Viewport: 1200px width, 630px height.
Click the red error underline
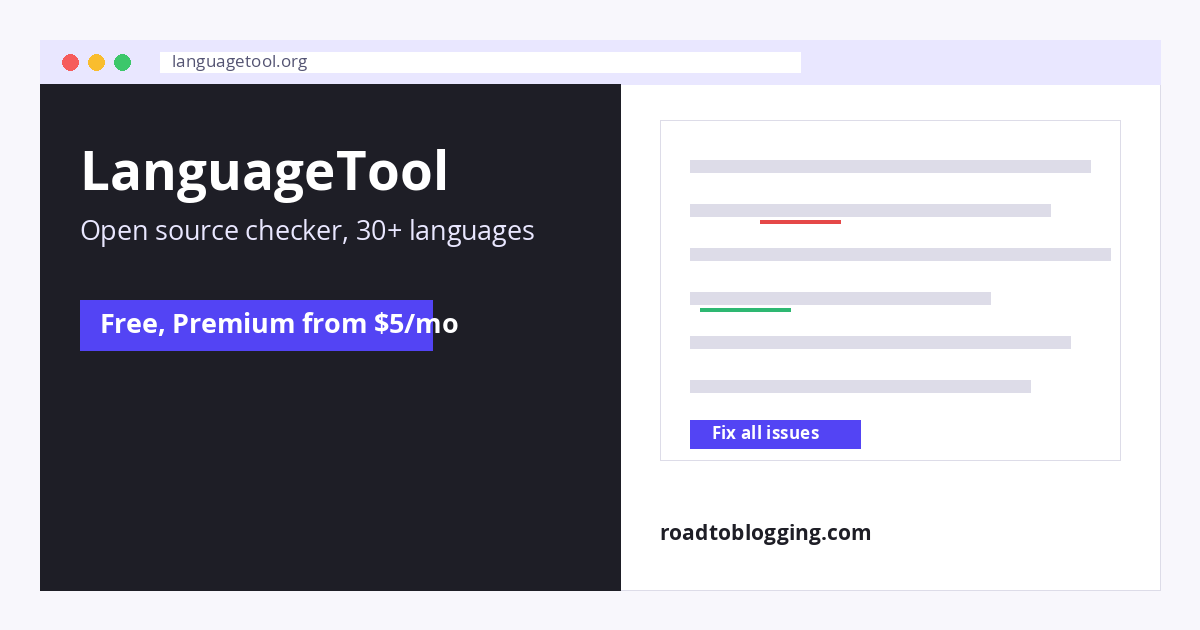click(x=800, y=222)
